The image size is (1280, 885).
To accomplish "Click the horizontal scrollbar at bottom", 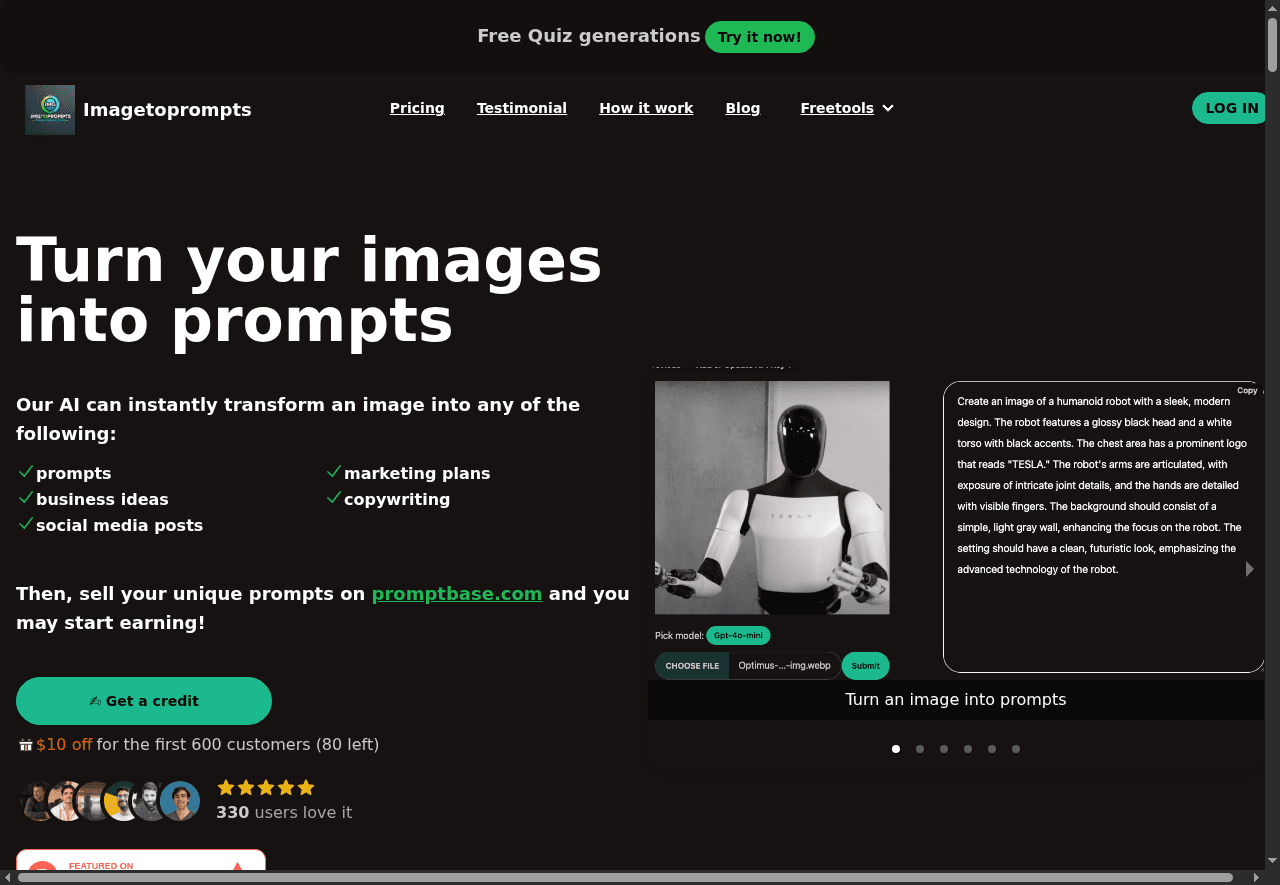I will 625,878.
